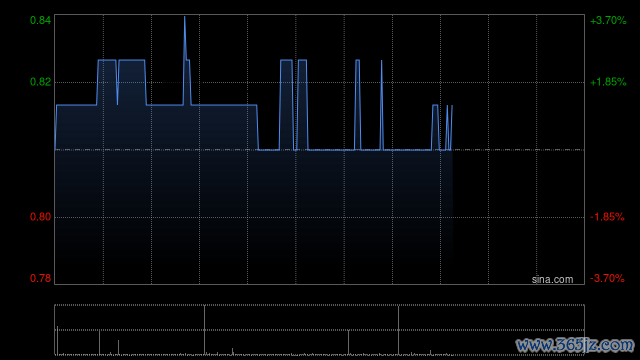The width and height of the screenshot is (640, 360).
Task: Click the +3.70% percentage label
Action: [x=608, y=20]
